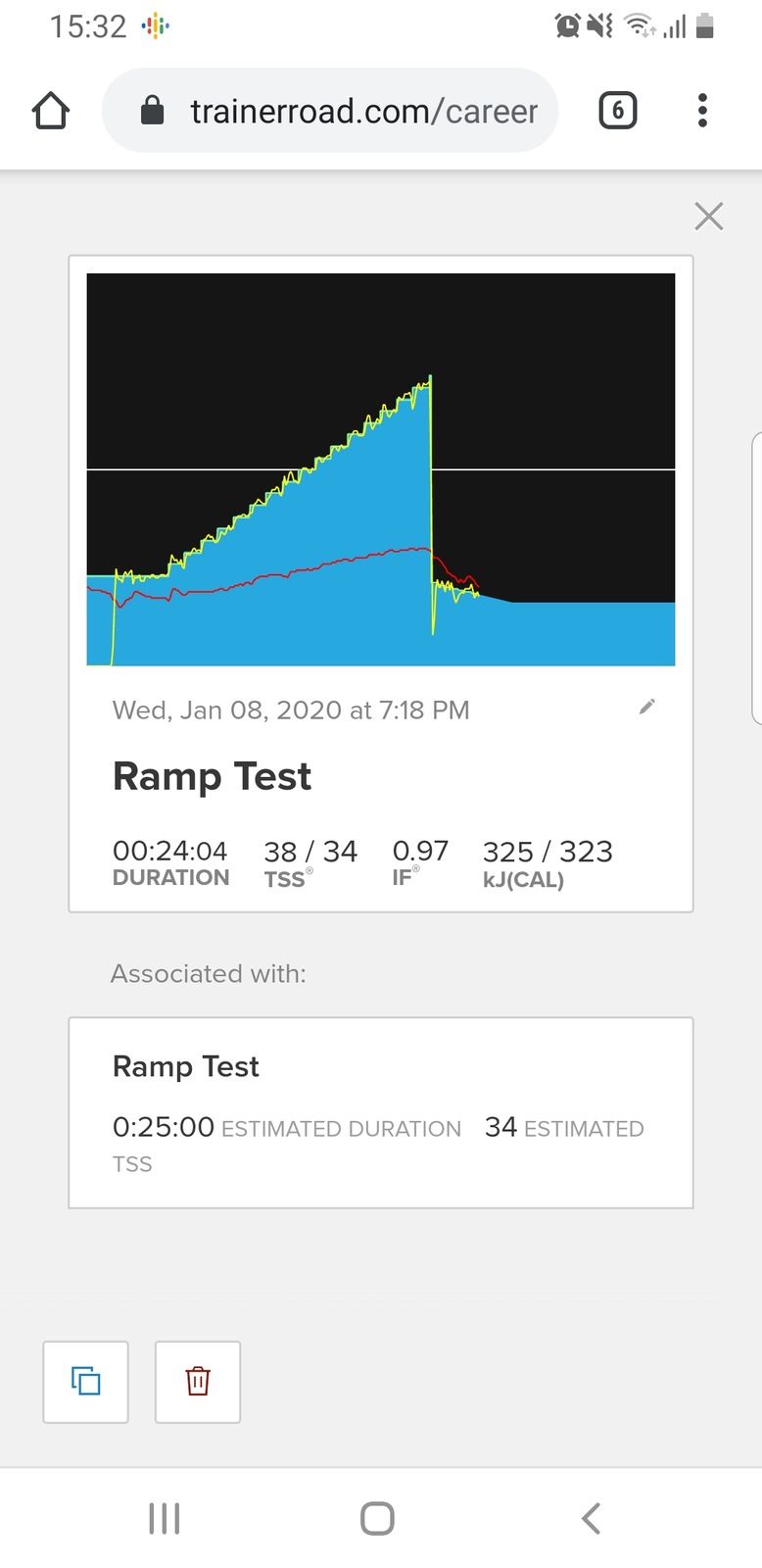This screenshot has width=762, height=1568.
Task: Tap the padlock site security icon
Action: (152, 111)
